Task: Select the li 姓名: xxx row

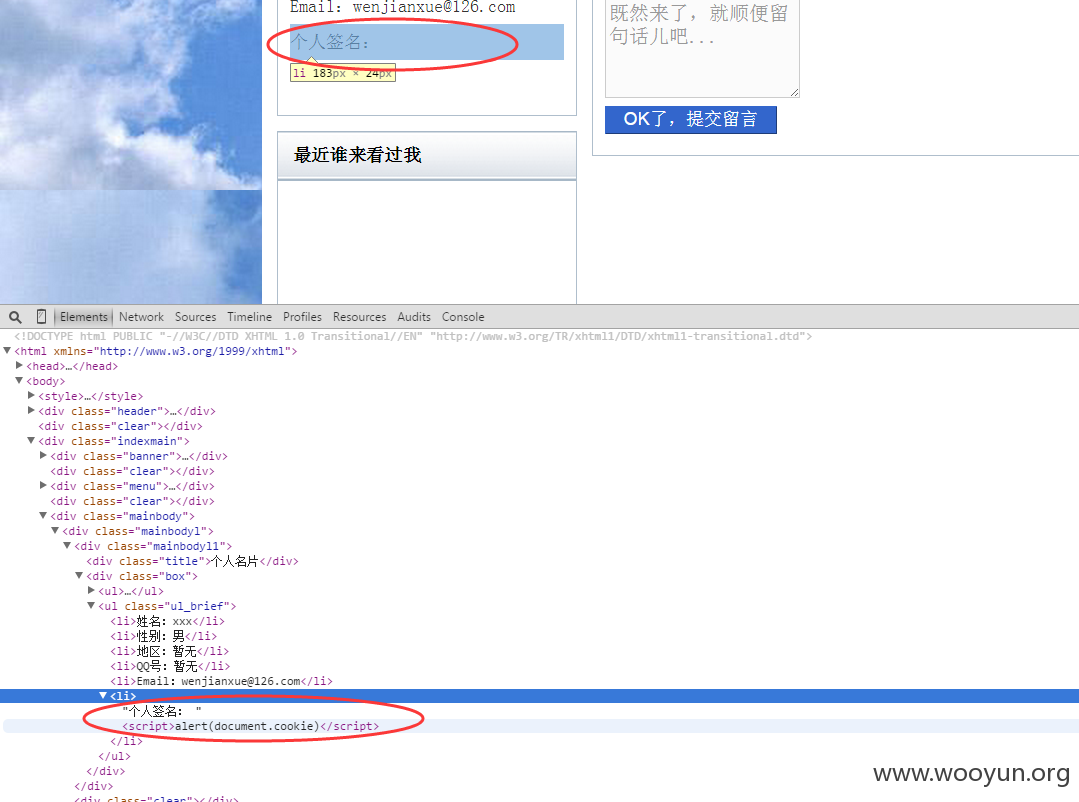Action: pyautogui.click(x=167, y=621)
